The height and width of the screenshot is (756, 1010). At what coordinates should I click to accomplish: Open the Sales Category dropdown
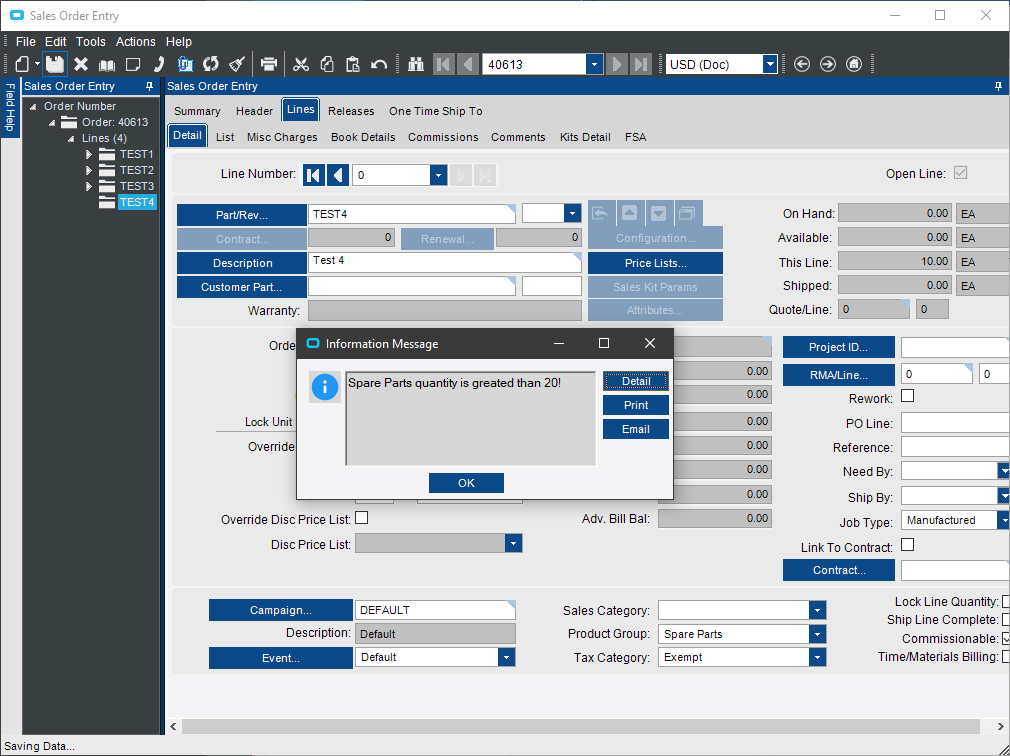click(817, 610)
